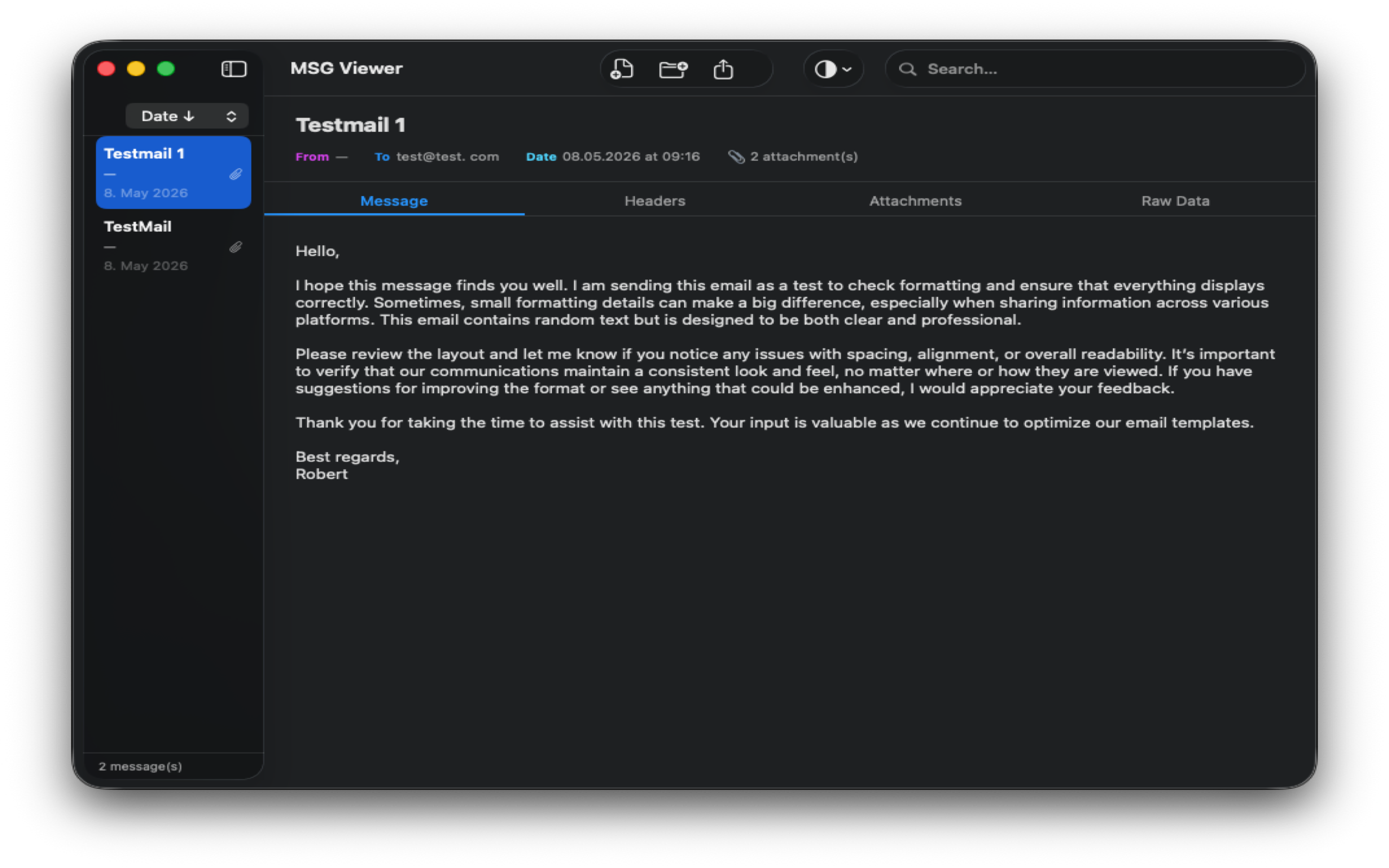Select the TestMail message in list

click(173, 245)
